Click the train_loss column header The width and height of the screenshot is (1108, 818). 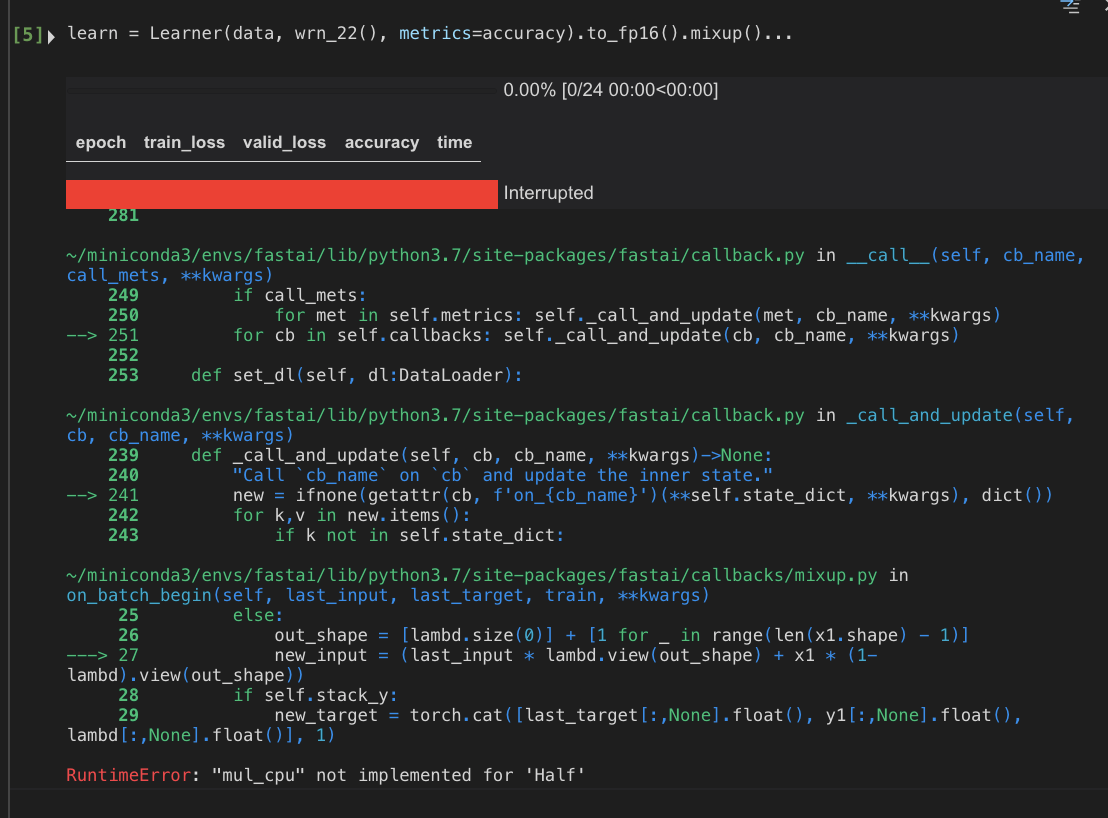pos(184,142)
